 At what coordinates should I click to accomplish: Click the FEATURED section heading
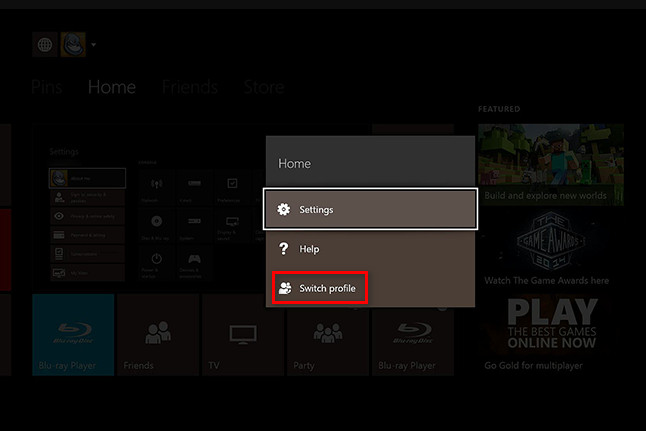(x=499, y=109)
